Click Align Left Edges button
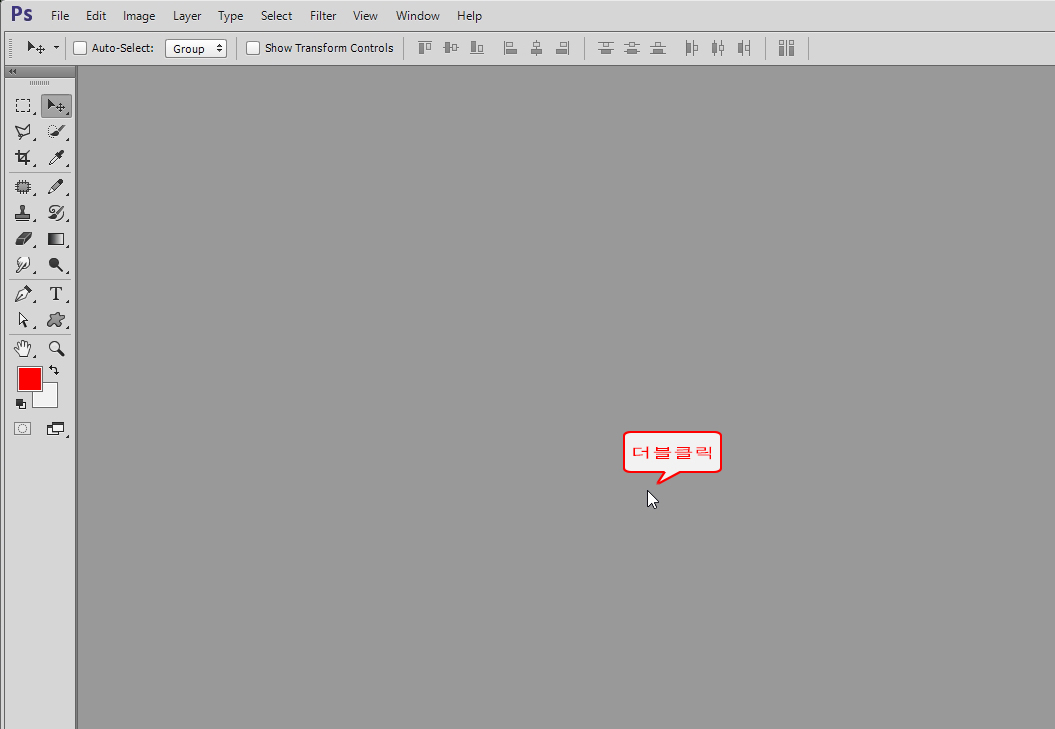The width and height of the screenshot is (1055, 729). [510, 48]
